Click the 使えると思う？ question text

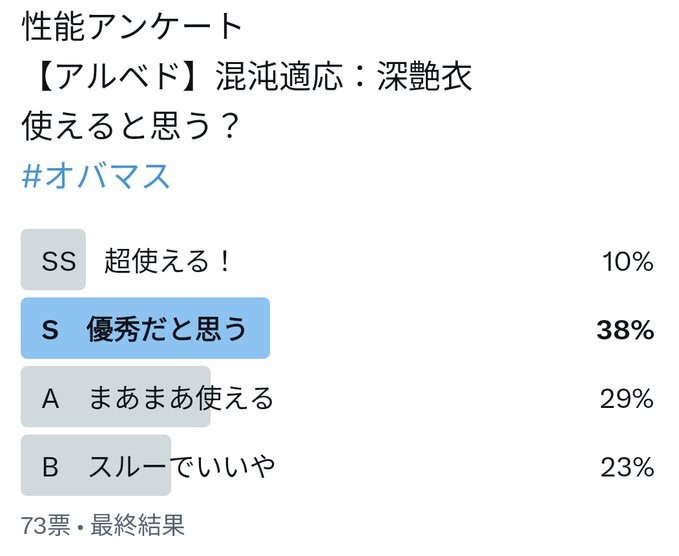(x=130, y=126)
